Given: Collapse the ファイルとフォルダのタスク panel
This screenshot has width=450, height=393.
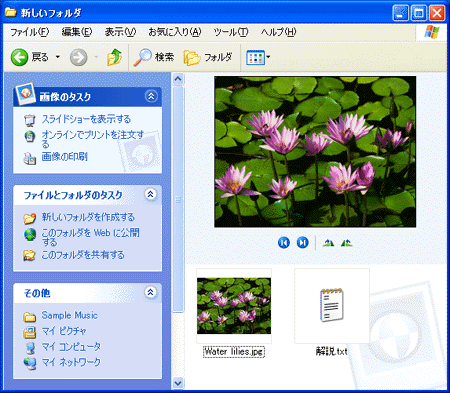Looking at the screenshot, I should click(150, 194).
